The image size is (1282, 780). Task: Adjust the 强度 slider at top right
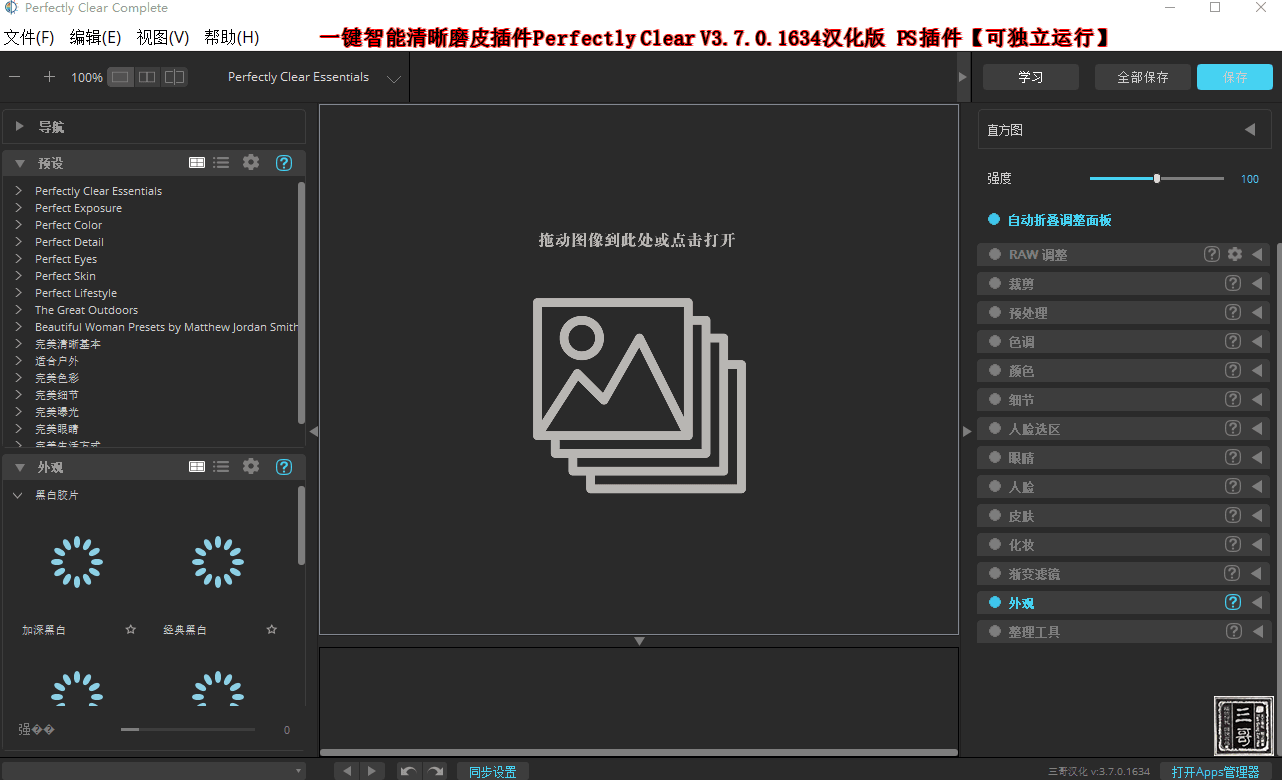[x=1157, y=178]
